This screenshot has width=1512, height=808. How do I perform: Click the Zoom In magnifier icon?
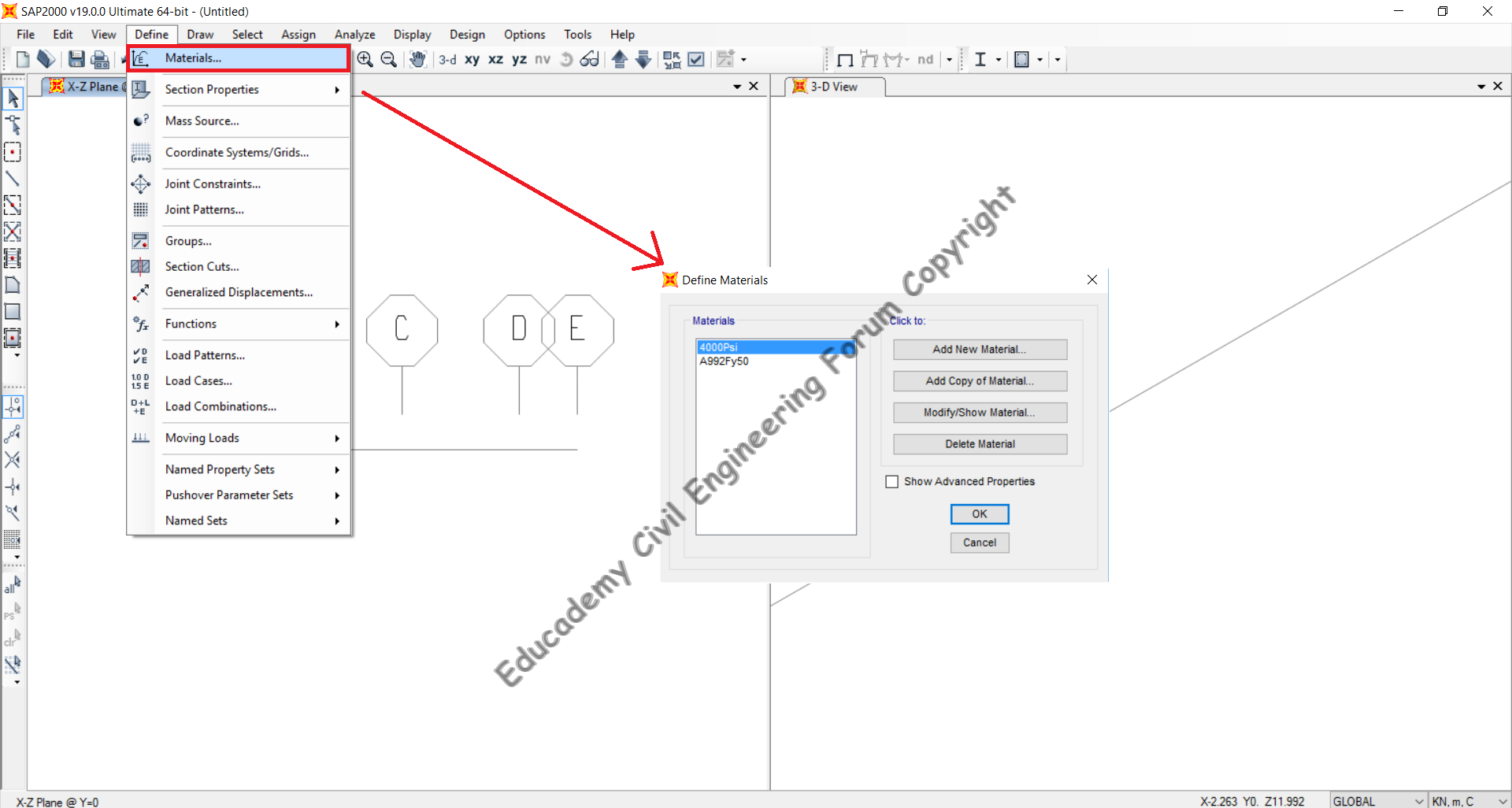point(365,59)
